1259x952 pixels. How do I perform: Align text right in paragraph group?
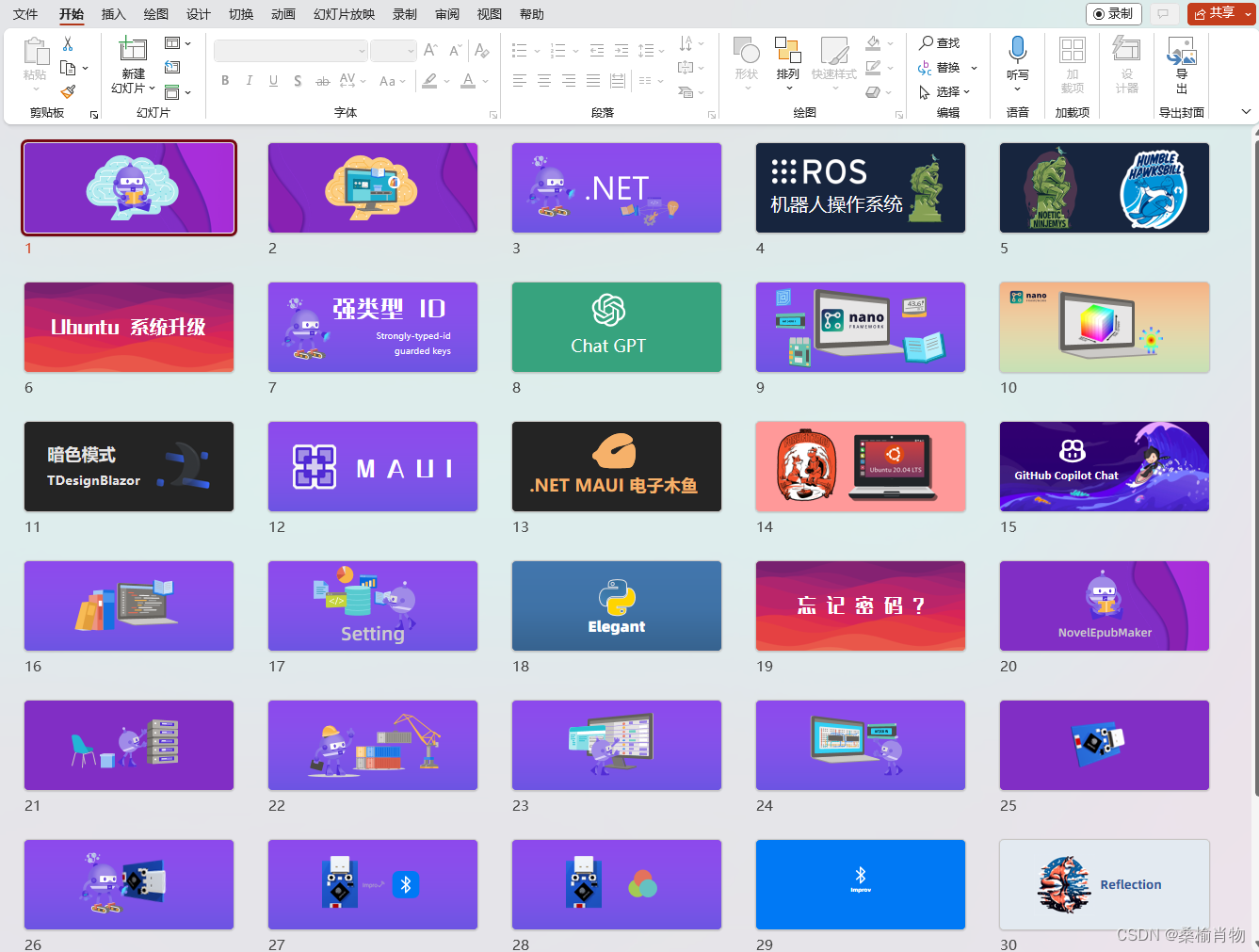569,81
